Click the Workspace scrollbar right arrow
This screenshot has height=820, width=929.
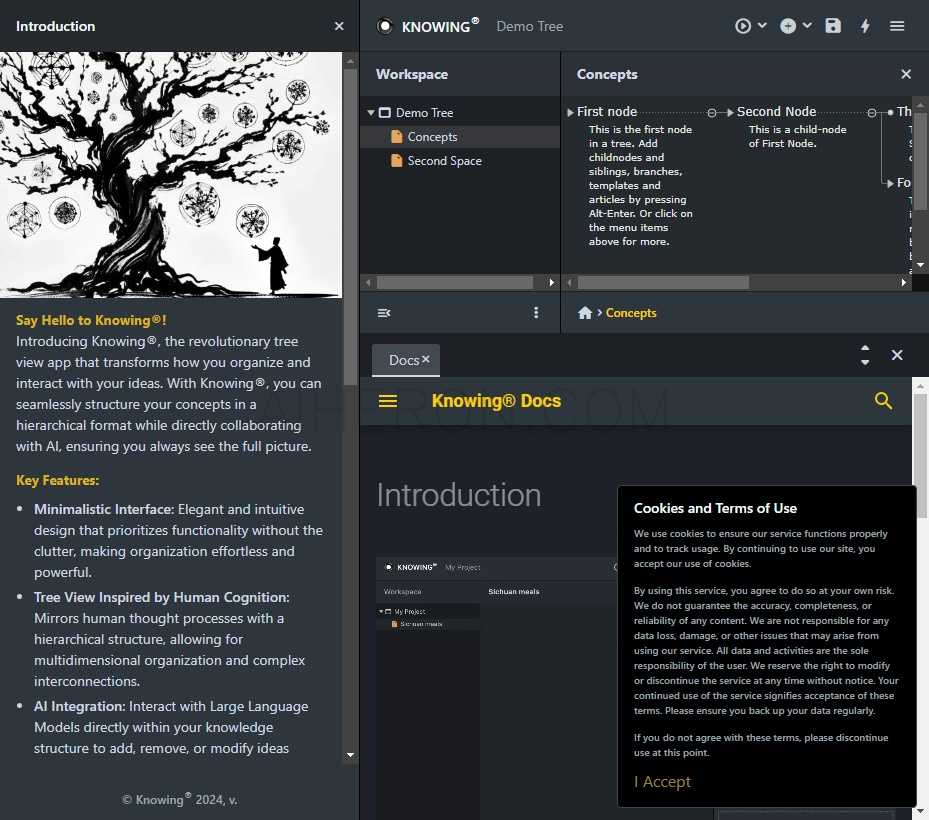tap(552, 283)
